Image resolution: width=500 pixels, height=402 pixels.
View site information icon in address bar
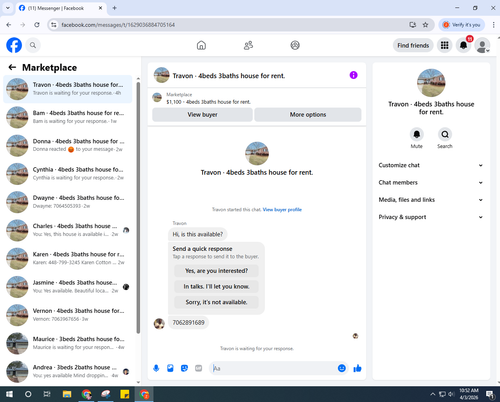[x=54, y=25]
